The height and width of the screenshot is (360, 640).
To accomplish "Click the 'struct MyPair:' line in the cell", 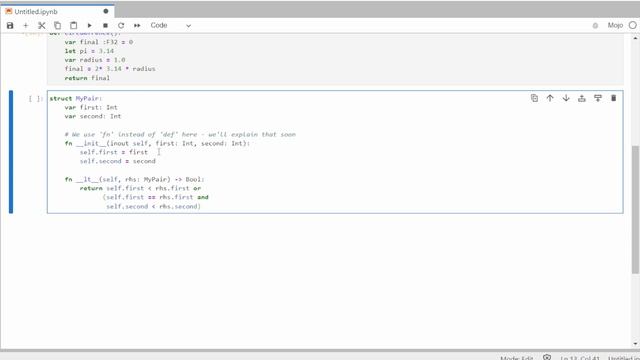I will click(x=76, y=98).
